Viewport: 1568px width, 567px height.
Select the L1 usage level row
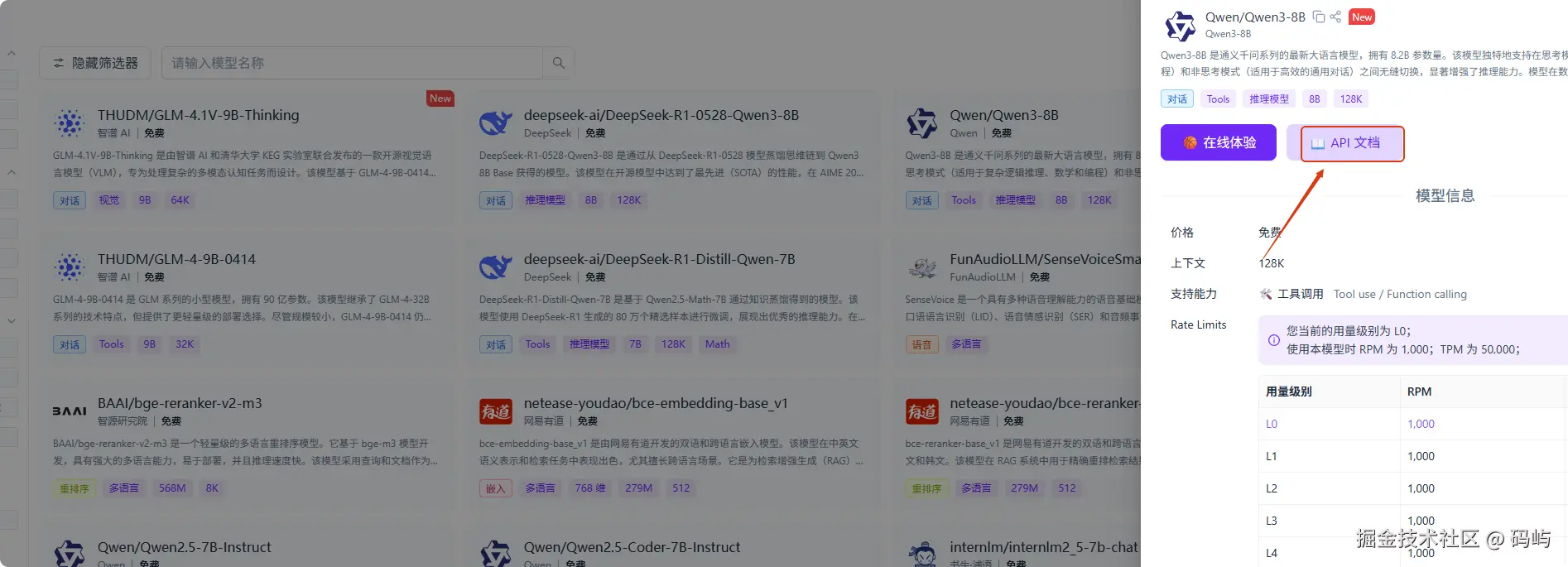1412,456
